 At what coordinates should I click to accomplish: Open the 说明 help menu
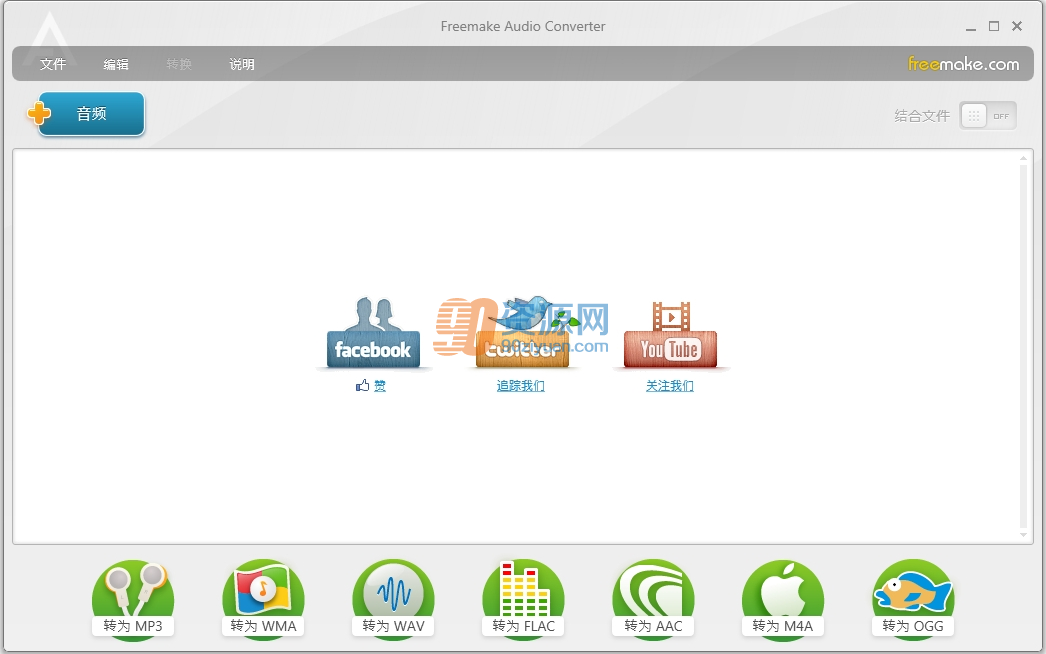click(x=241, y=64)
